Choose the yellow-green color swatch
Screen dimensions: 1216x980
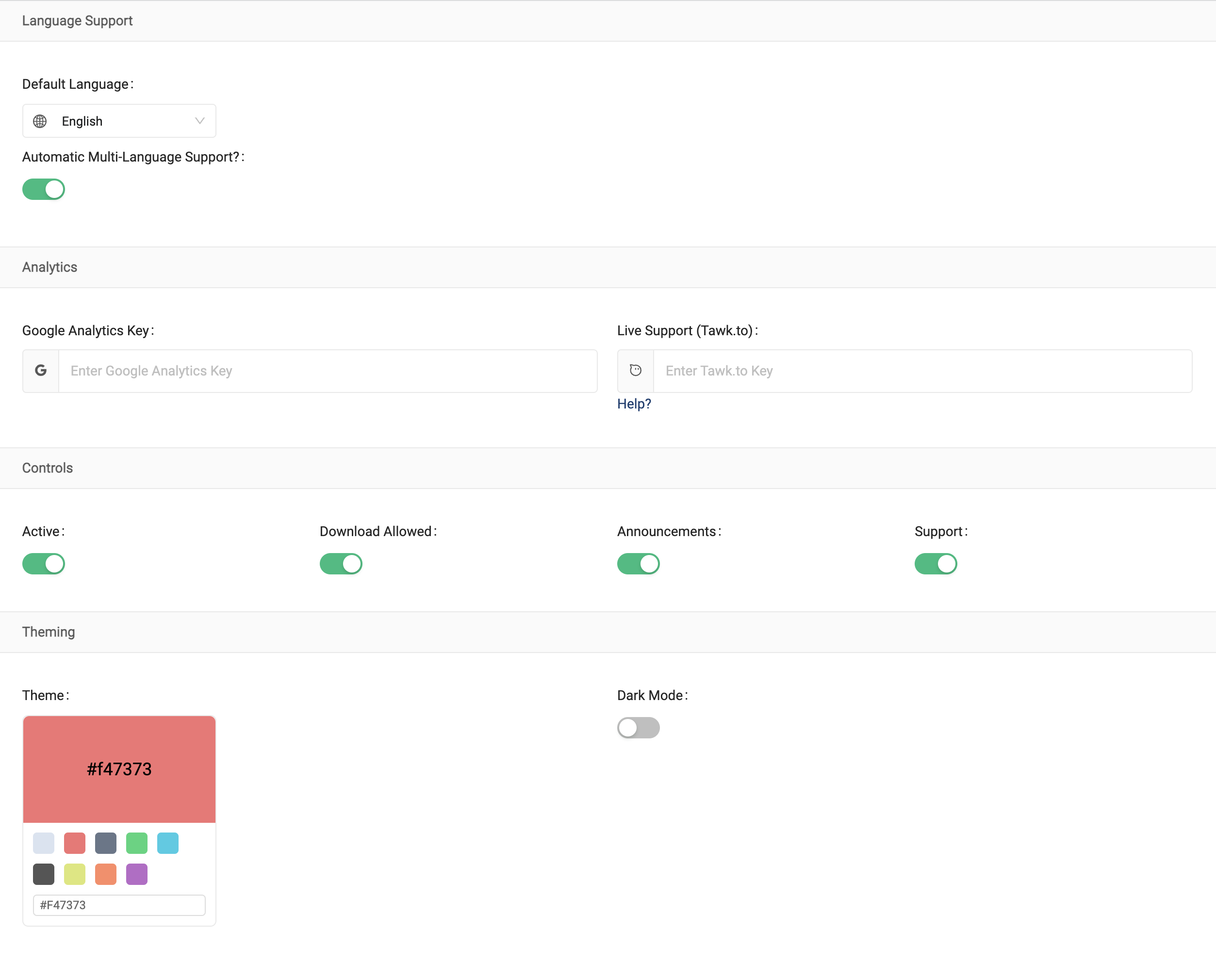75,874
